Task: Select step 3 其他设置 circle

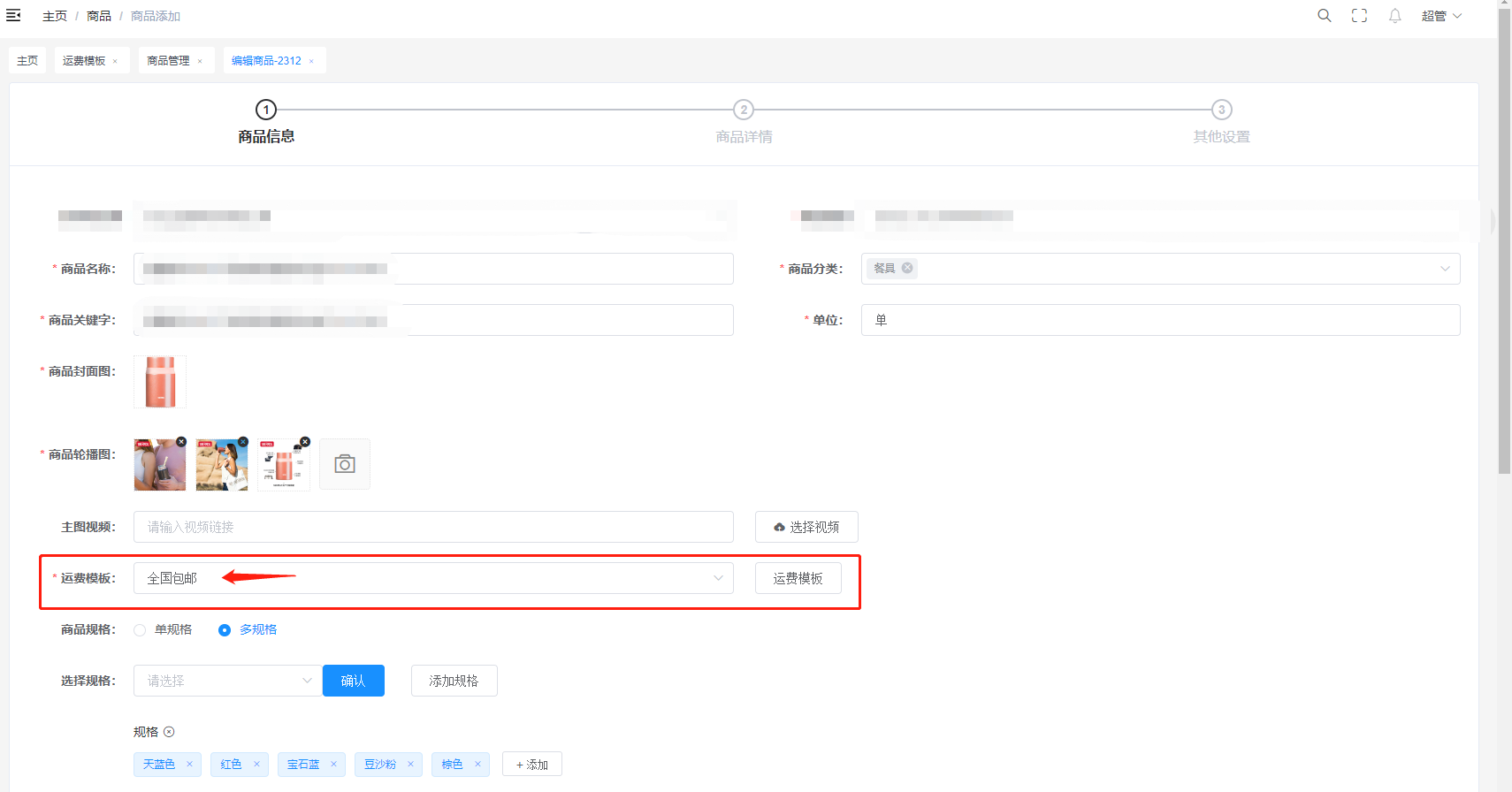Action: pyautogui.click(x=1221, y=110)
